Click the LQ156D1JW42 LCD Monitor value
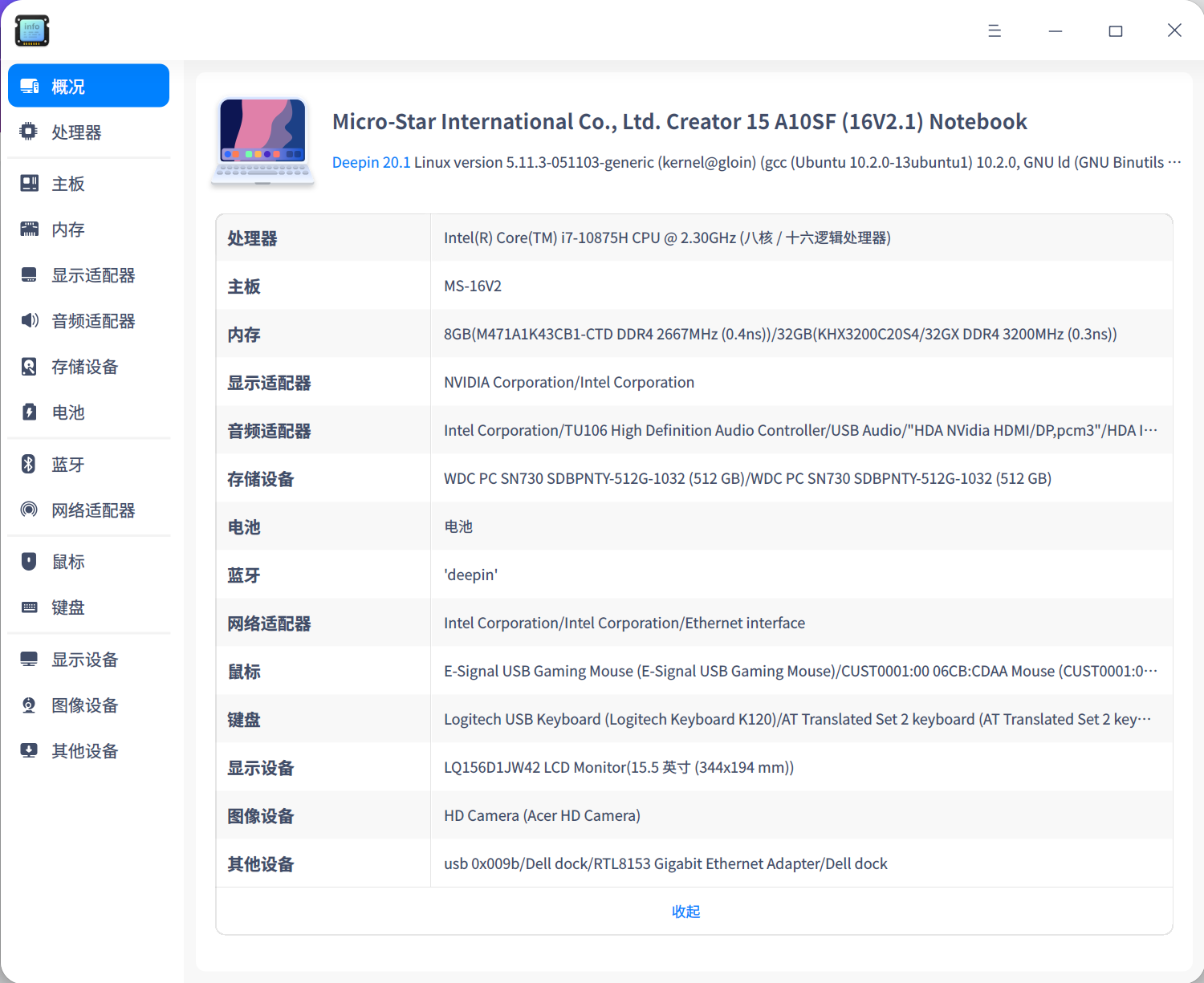 click(x=619, y=767)
